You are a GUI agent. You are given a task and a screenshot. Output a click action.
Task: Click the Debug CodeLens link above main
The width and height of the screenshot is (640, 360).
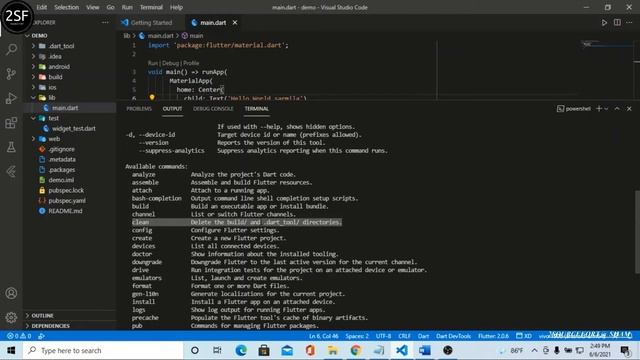pyautogui.click(x=170, y=63)
